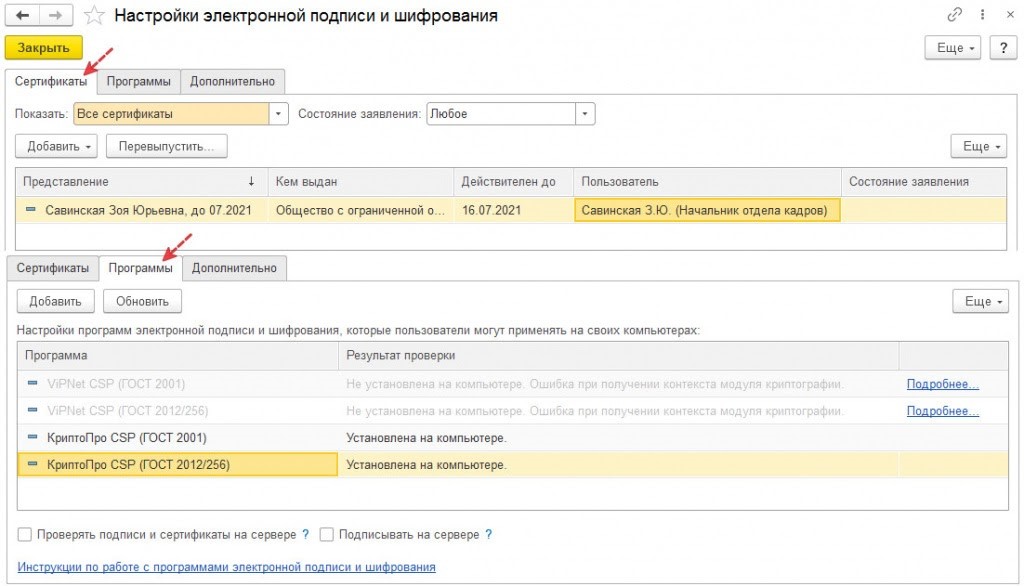Toggle the 'Подписывать на сервере' checkbox
Screen dimensions: 1024x586
326,535
